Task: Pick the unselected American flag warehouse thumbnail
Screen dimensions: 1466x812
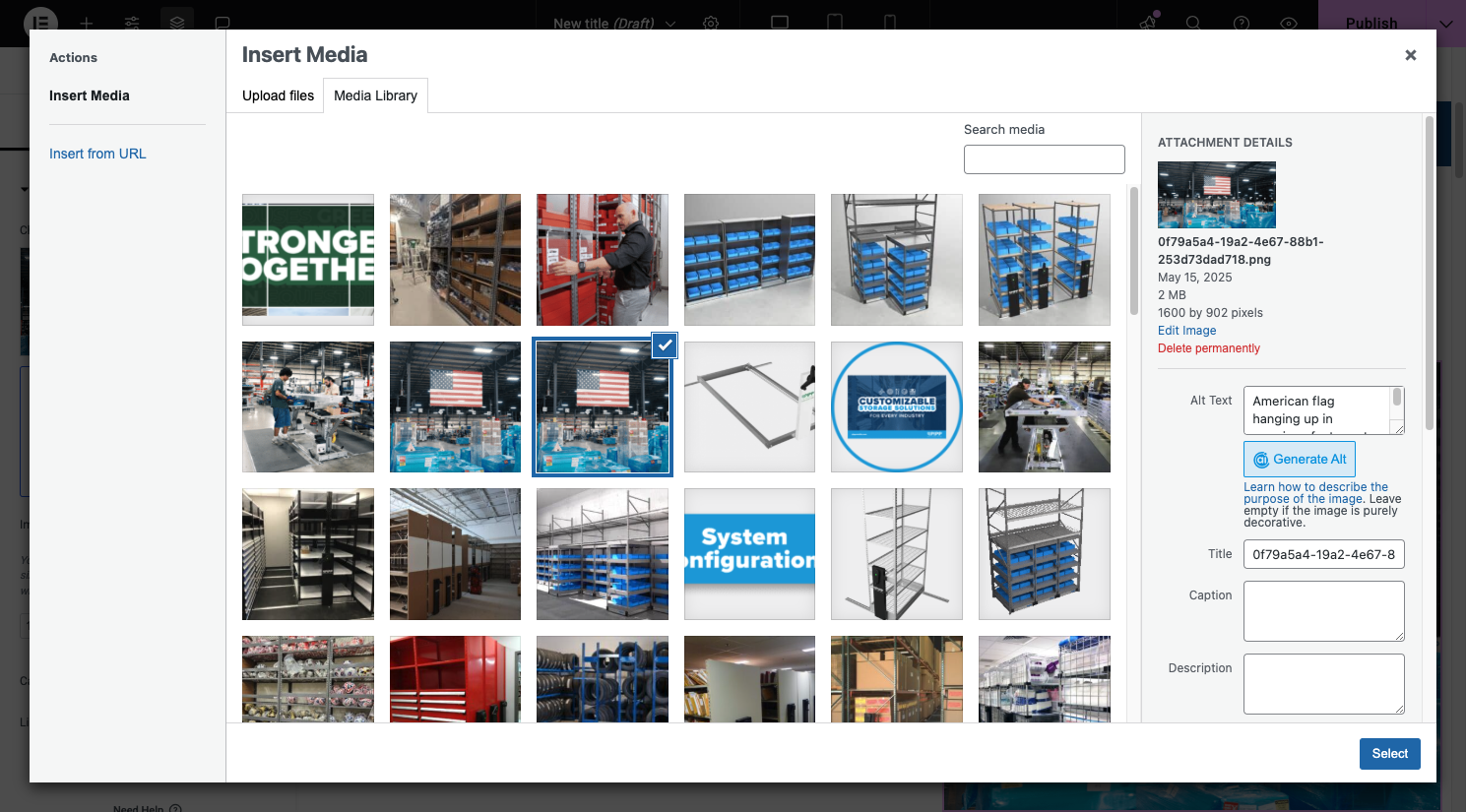Action: [x=455, y=407]
